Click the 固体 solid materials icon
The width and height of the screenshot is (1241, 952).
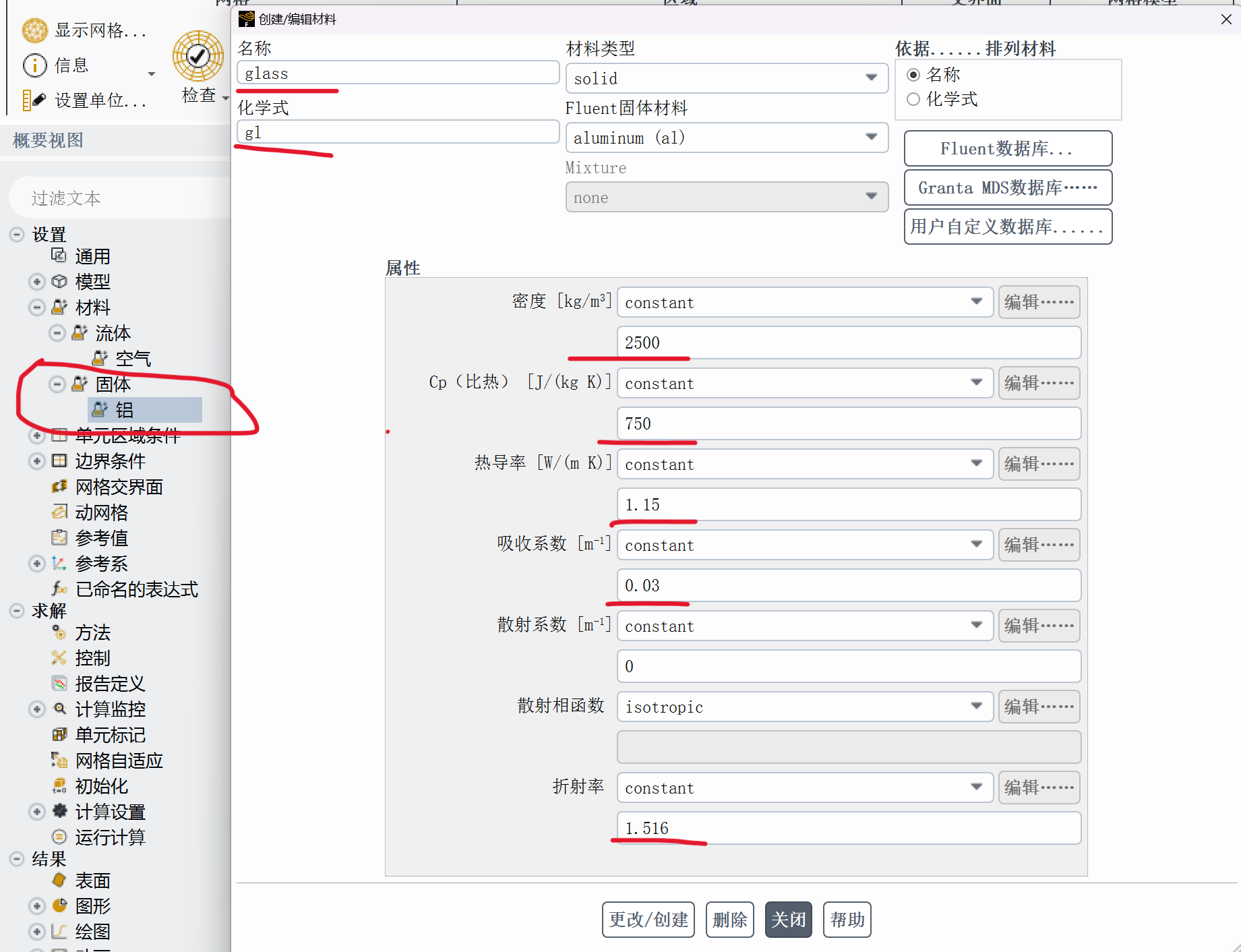pyautogui.click(x=80, y=384)
